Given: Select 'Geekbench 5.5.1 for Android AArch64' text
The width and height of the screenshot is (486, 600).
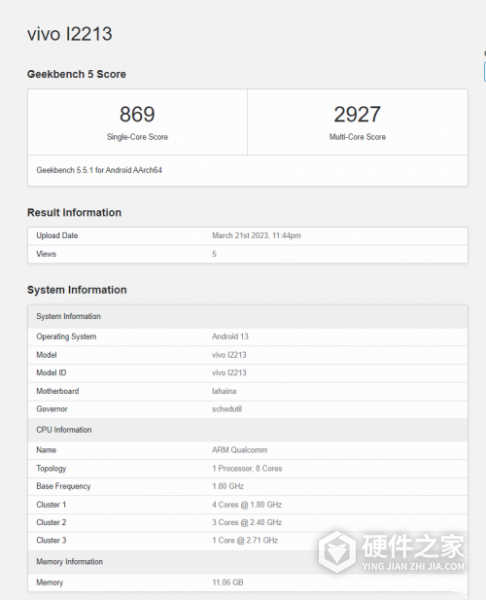Looking at the screenshot, I should (99, 170).
